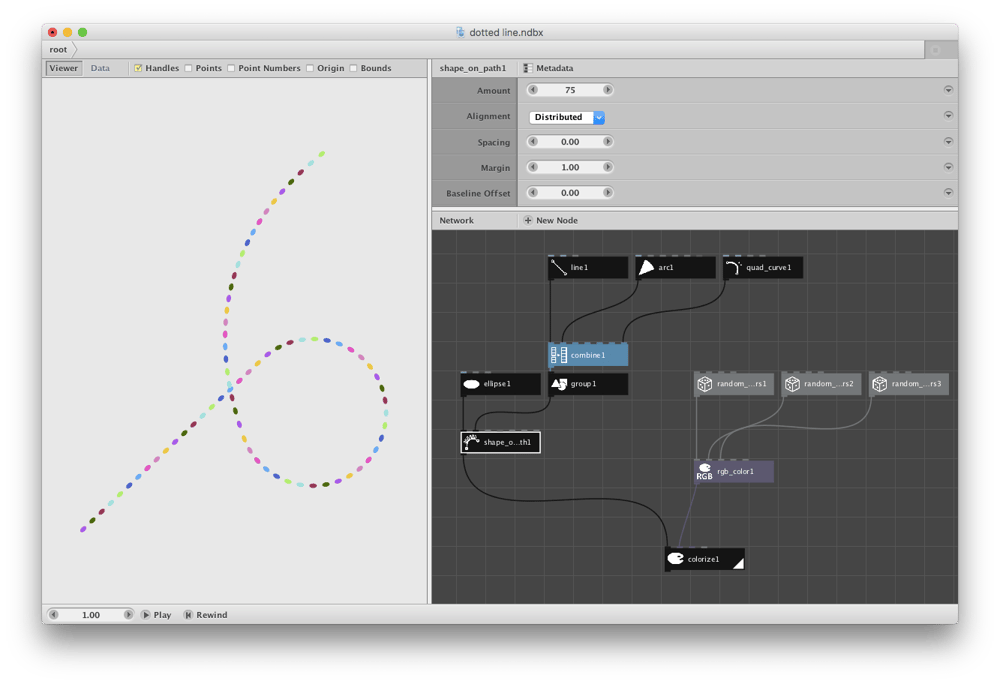This screenshot has width=1000, height=684.
Task: Open the Amount row options arrow
Action: (948, 90)
